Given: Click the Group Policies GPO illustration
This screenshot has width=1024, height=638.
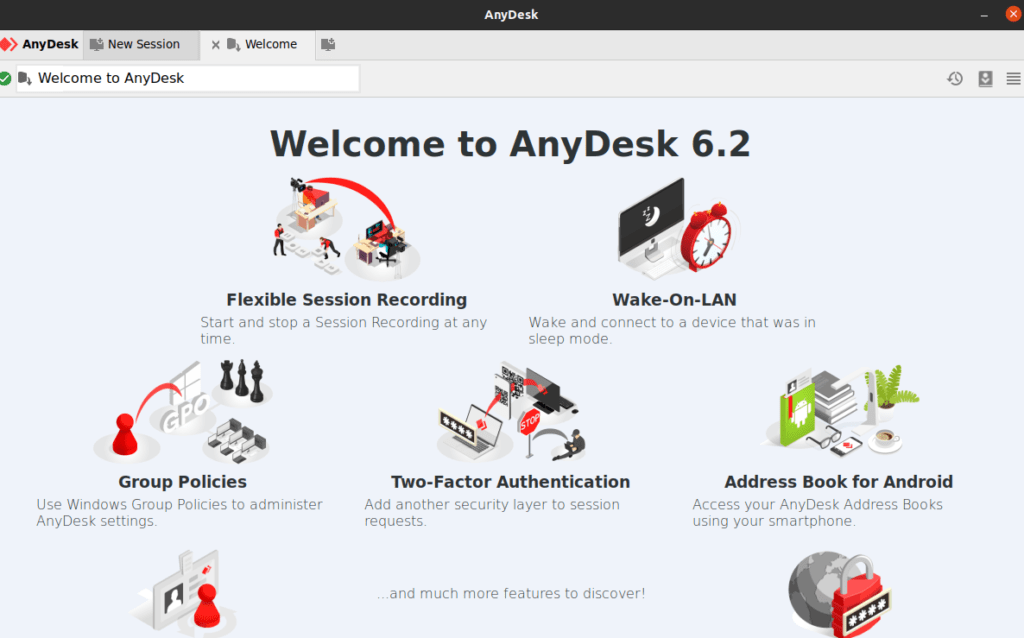Looking at the screenshot, I should 183,410.
